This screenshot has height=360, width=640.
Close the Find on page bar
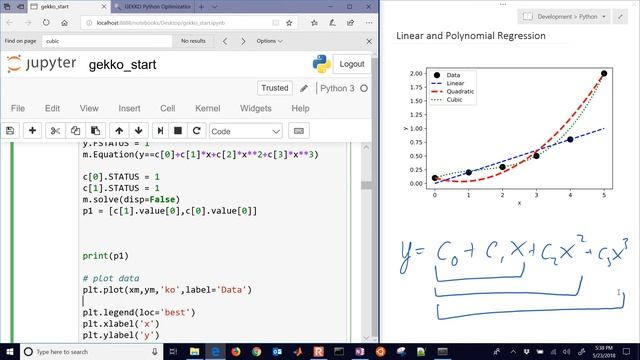click(x=369, y=41)
